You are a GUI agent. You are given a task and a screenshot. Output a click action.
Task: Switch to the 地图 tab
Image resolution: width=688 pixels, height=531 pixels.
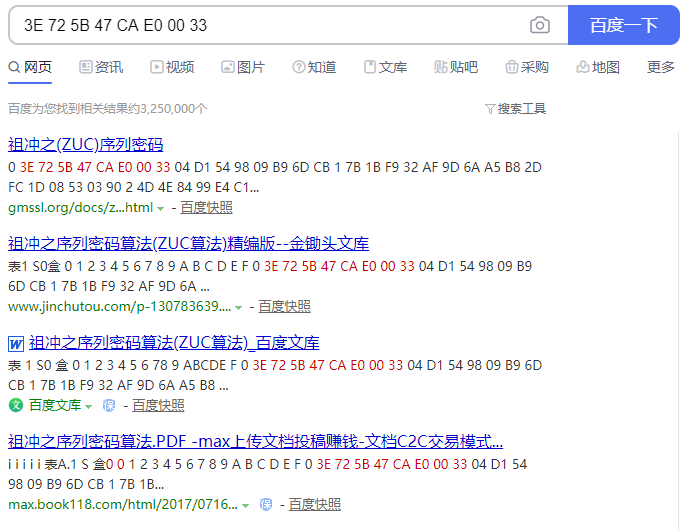pyautogui.click(x=598, y=67)
